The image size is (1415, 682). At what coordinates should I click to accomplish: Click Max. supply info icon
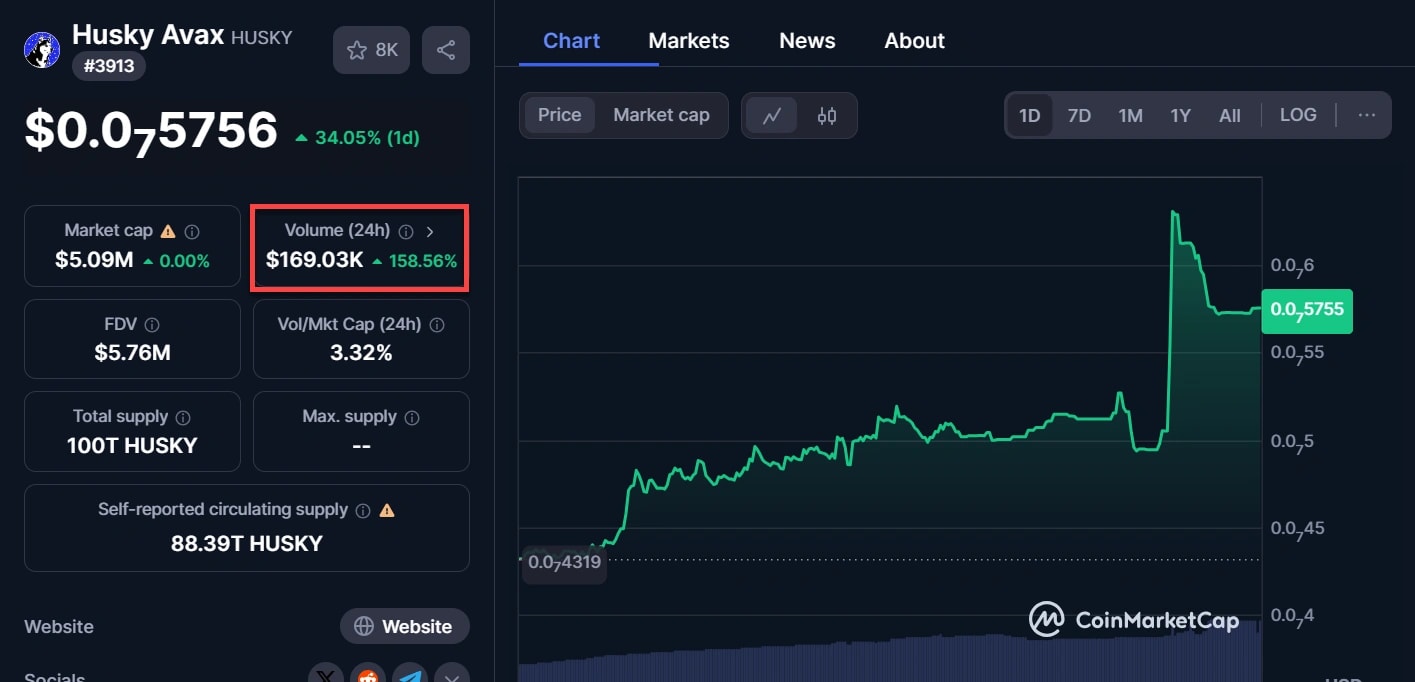click(412, 417)
